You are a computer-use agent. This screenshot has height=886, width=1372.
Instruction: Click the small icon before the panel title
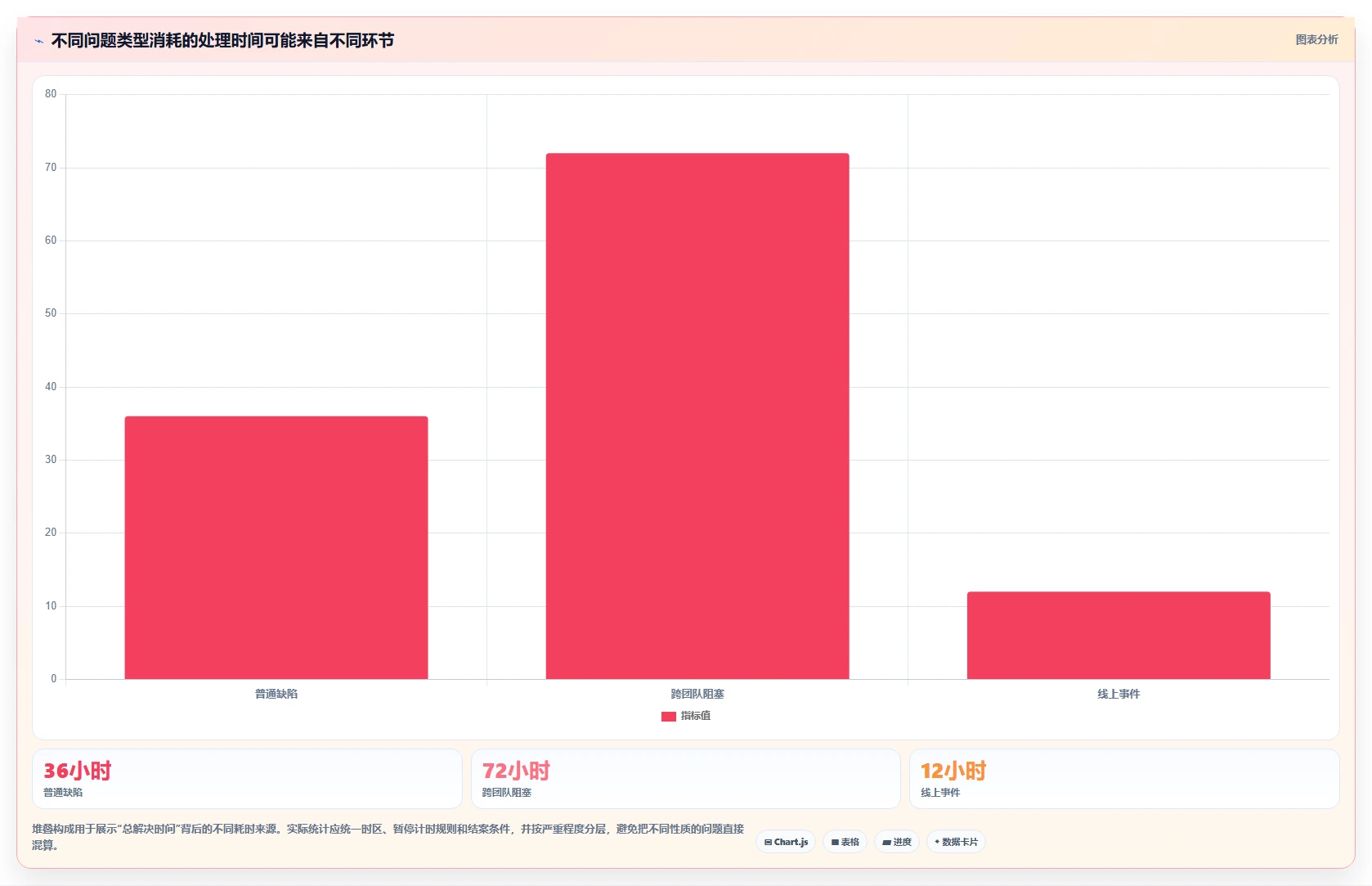[x=38, y=41]
